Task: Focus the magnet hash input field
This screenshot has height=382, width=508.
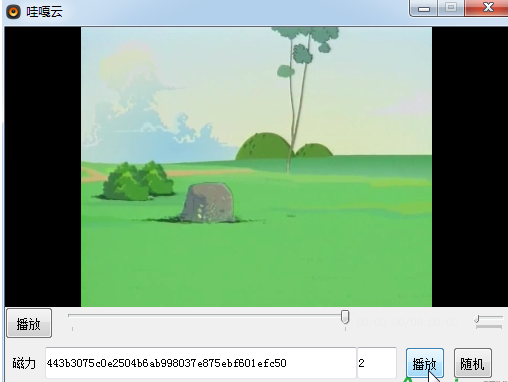Action: click(201, 363)
